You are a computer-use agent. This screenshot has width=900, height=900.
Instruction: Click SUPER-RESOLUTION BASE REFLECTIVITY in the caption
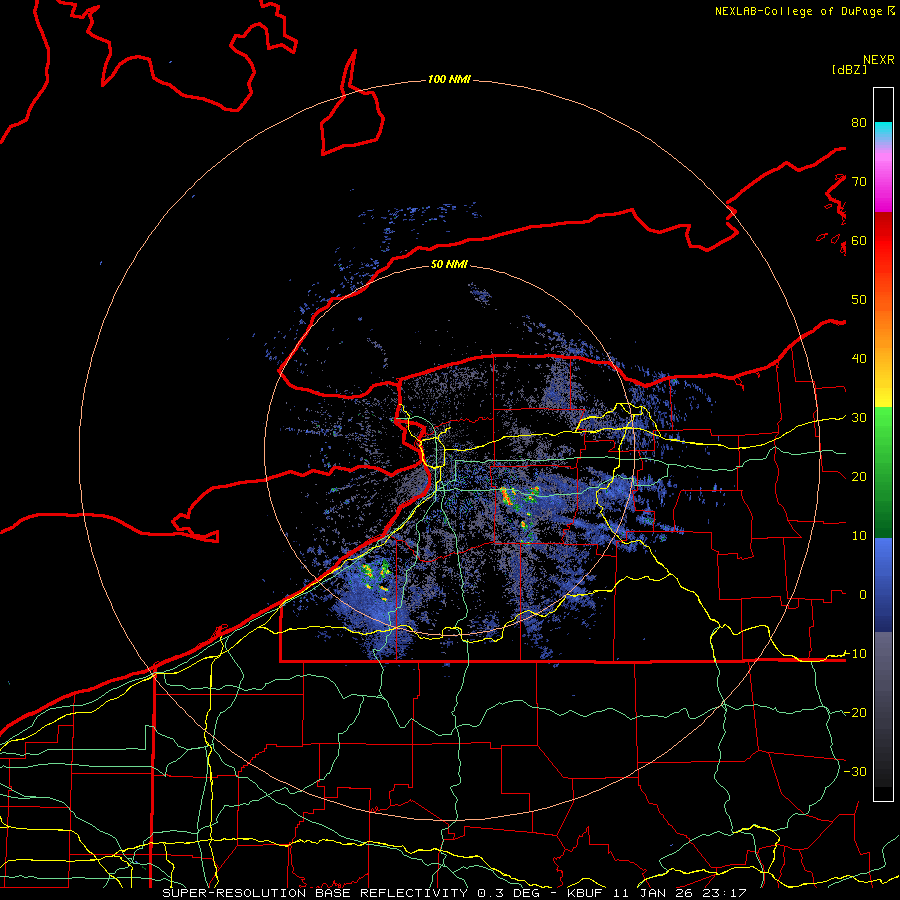click(x=315, y=893)
